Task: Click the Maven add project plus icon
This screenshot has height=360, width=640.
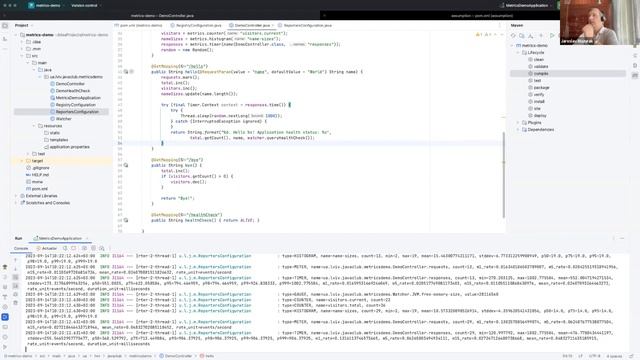Action: pyautogui.click(x=541, y=36)
